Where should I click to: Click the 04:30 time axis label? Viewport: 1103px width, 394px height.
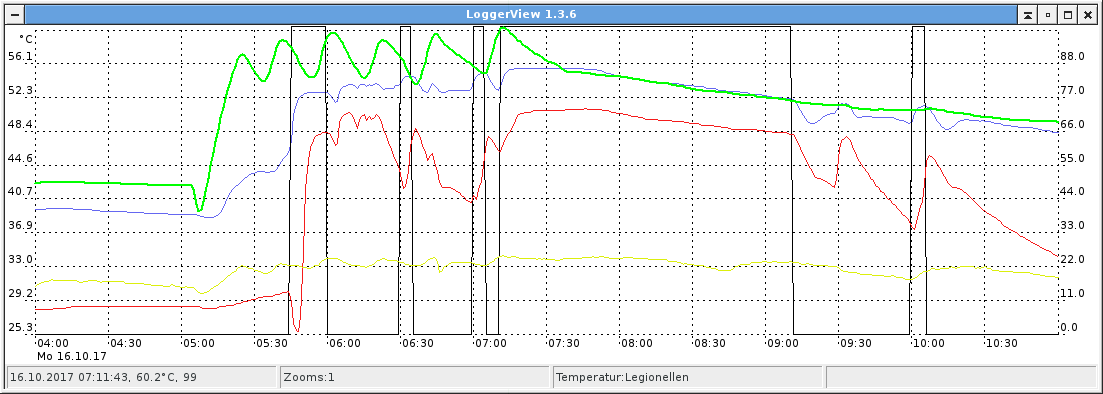(x=126, y=343)
